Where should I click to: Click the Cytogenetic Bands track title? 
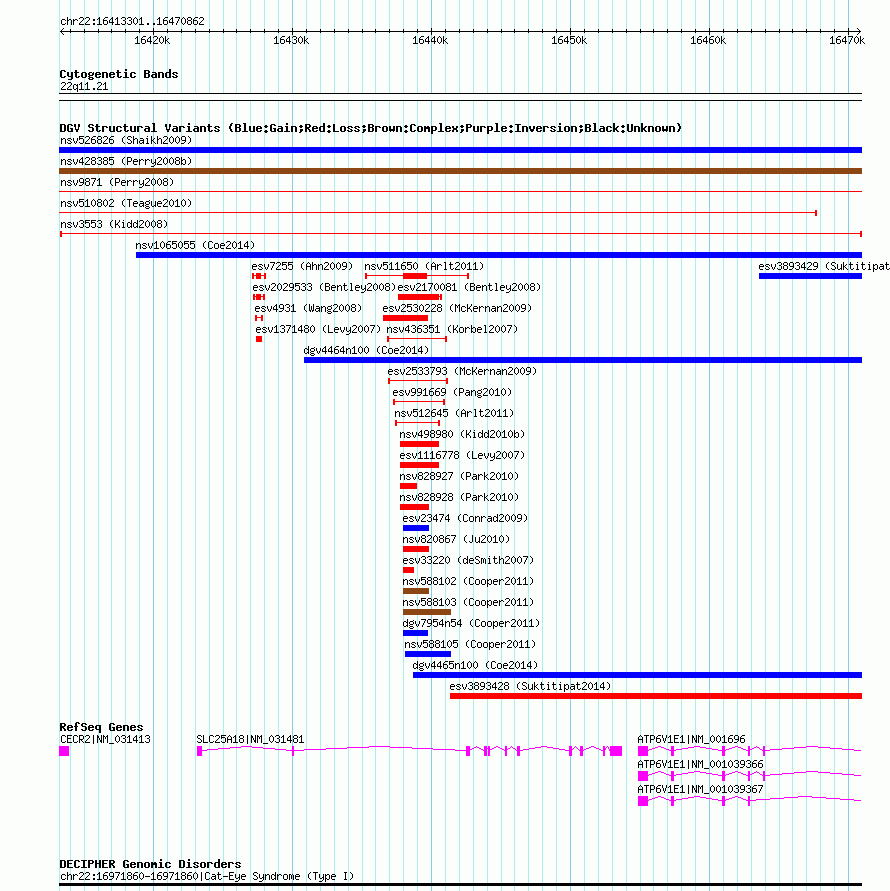pyautogui.click(x=119, y=74)
